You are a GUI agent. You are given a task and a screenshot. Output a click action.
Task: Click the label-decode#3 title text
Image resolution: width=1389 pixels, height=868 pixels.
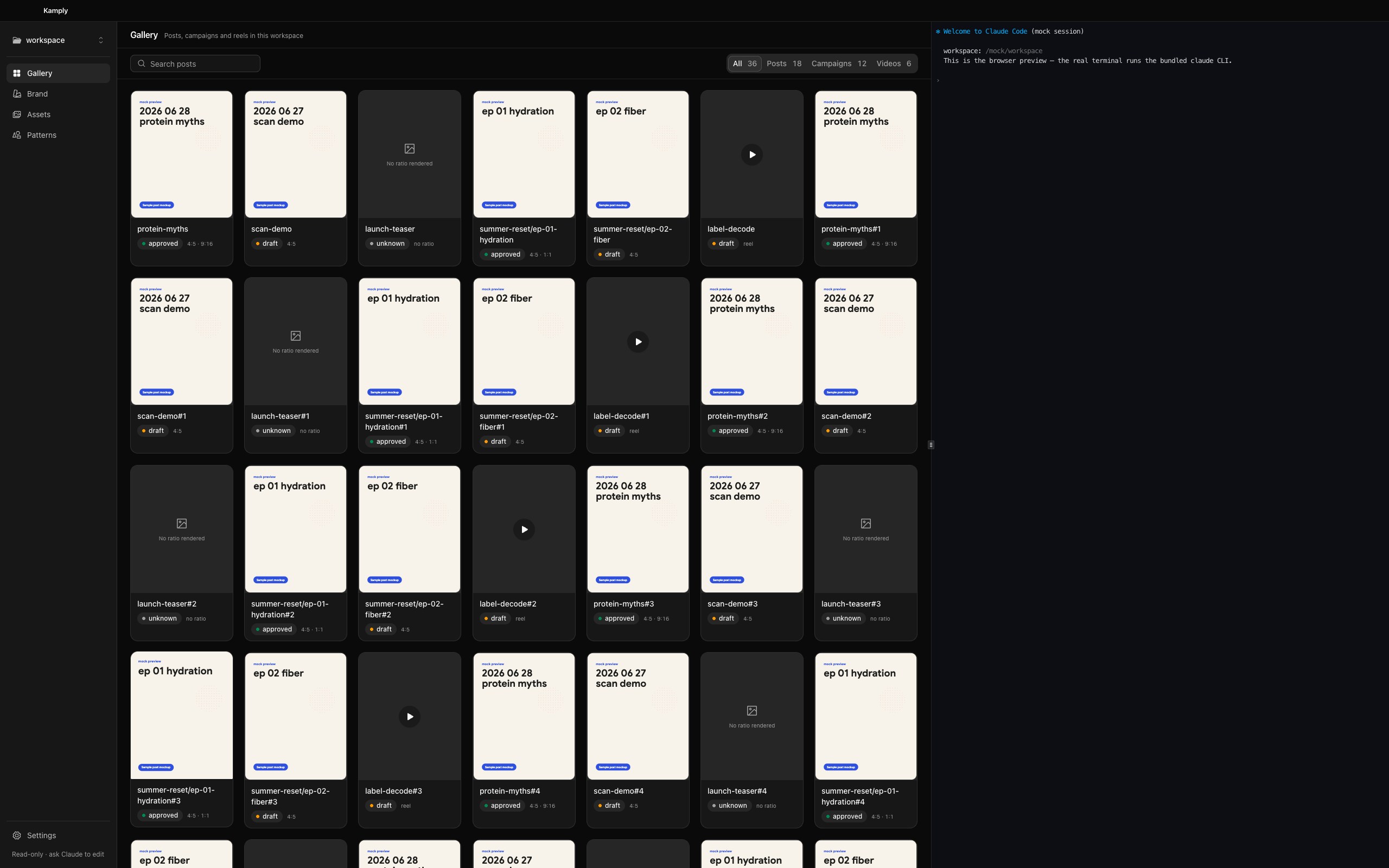point(393,791)
